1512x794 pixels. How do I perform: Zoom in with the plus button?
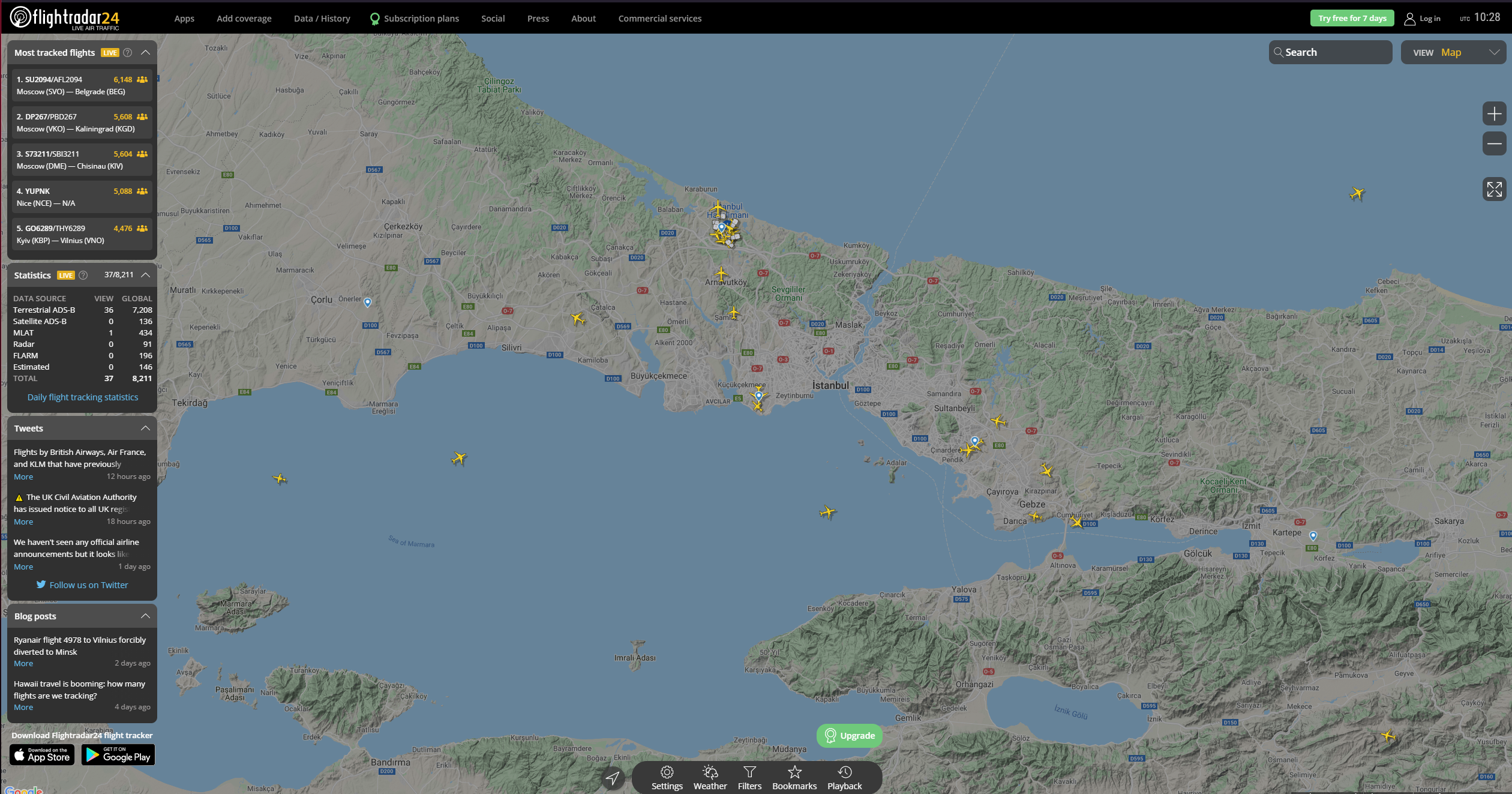(x=1494, y=113)
